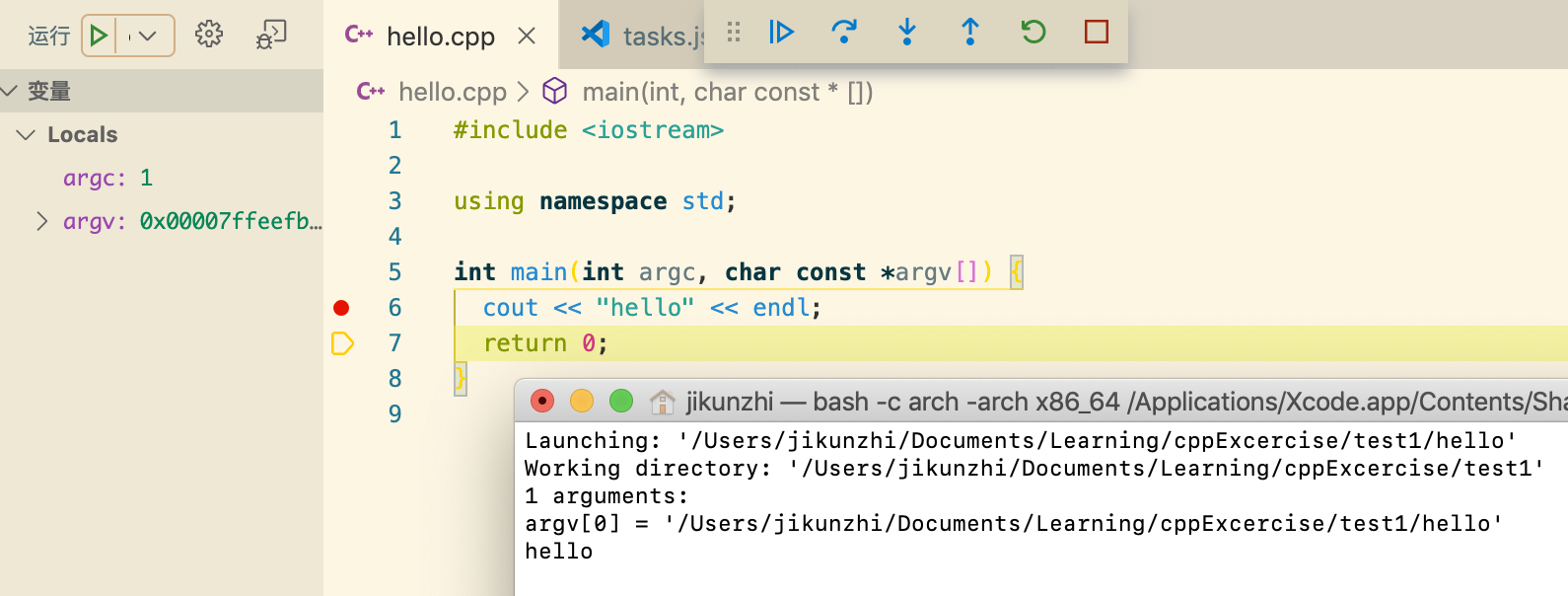Click the terminal window title text

pyautogui.click(x=1126, y=402)
